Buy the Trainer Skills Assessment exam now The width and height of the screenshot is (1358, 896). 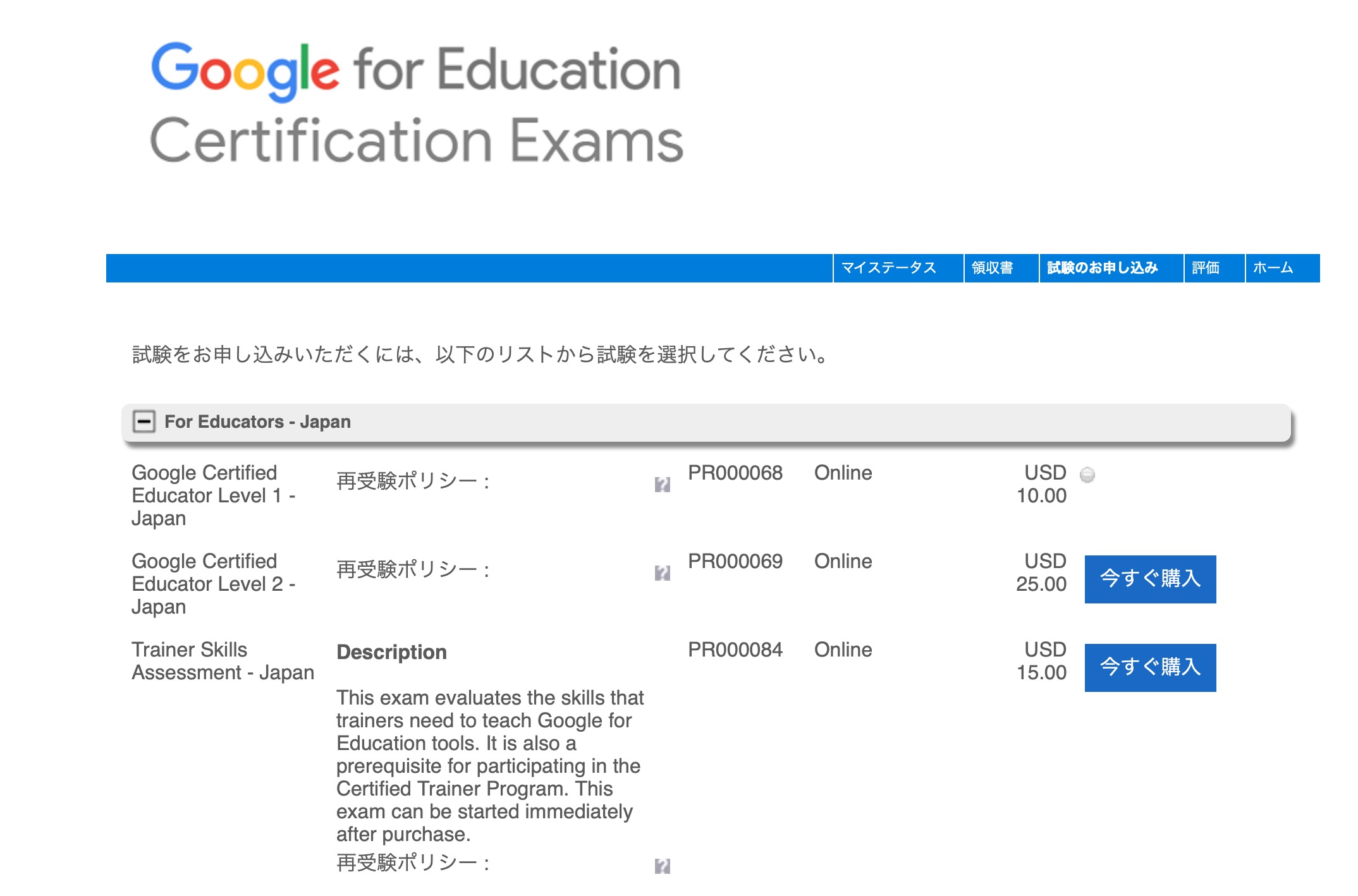point(1150,667)
